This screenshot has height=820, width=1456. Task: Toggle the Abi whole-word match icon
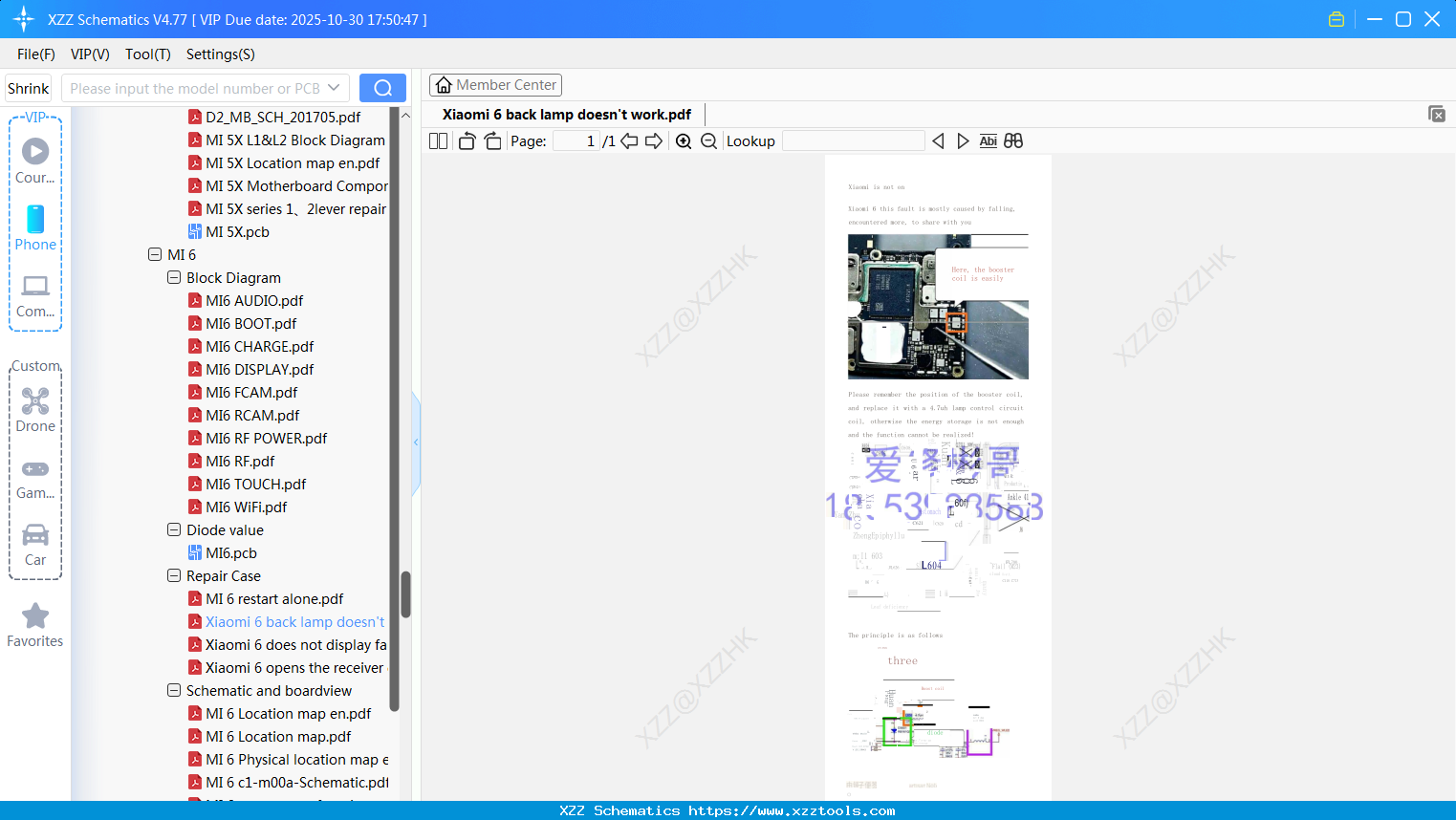click(x=989, y=141)
